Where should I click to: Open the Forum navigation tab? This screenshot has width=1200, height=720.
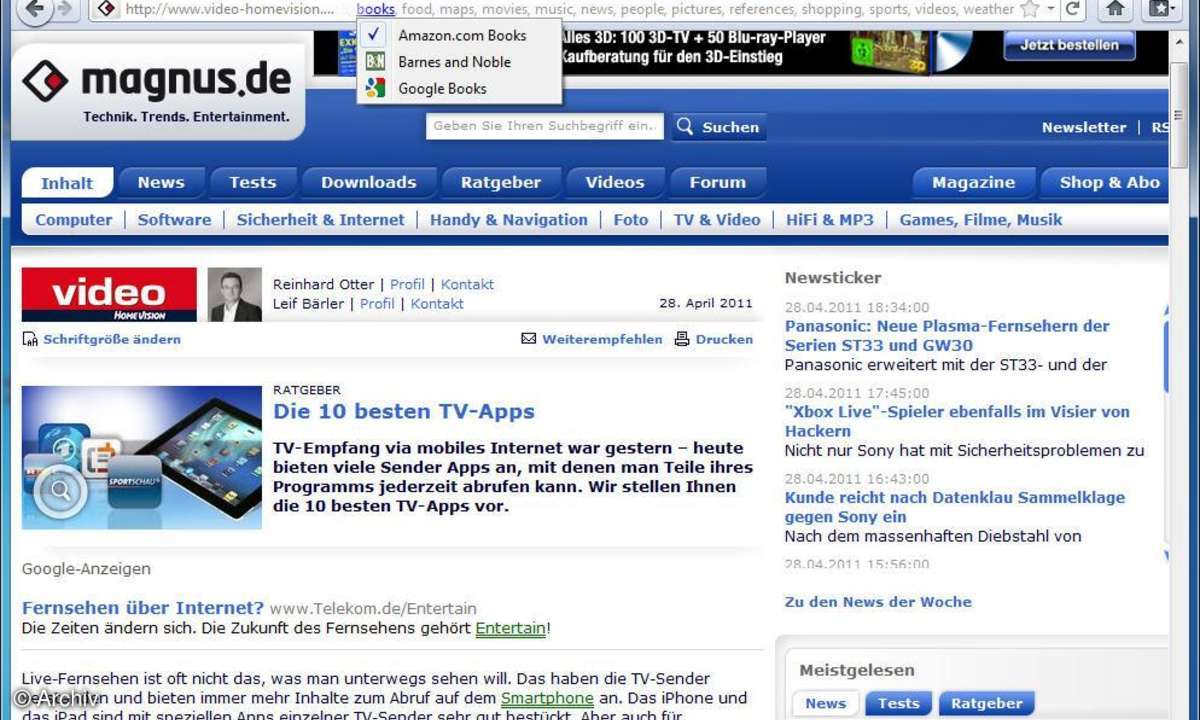pos(717,182)
